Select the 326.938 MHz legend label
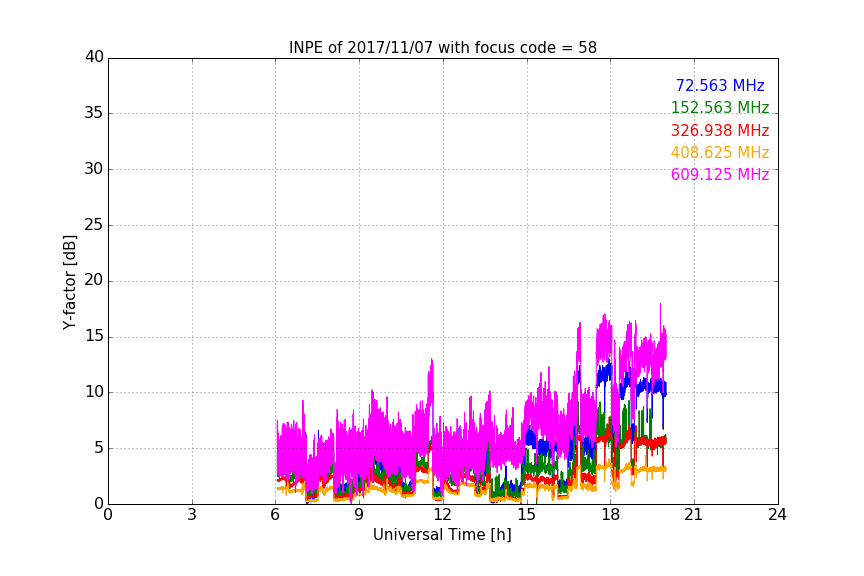 (x=720, y=130)
